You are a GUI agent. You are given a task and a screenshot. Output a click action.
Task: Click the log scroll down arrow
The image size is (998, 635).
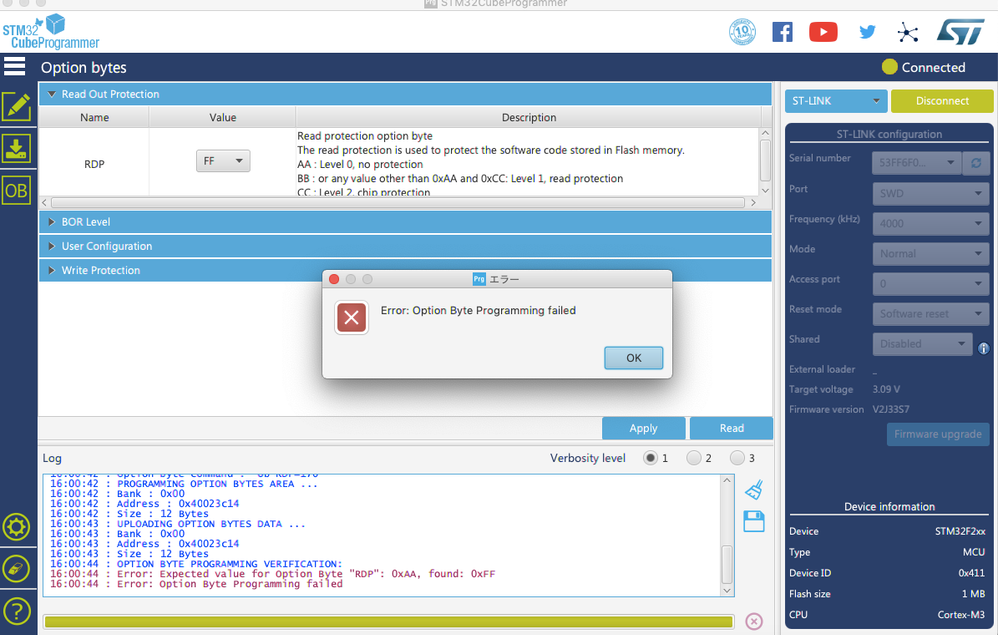click(x=727, y=590)
